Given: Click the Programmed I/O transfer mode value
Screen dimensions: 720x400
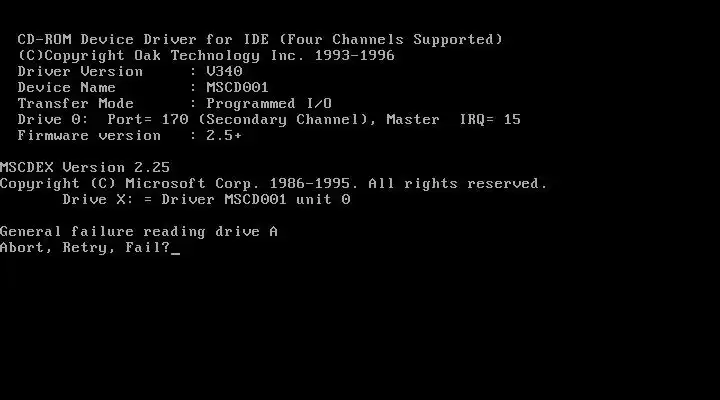Looking at the screenshot, I should coord(269,103).
